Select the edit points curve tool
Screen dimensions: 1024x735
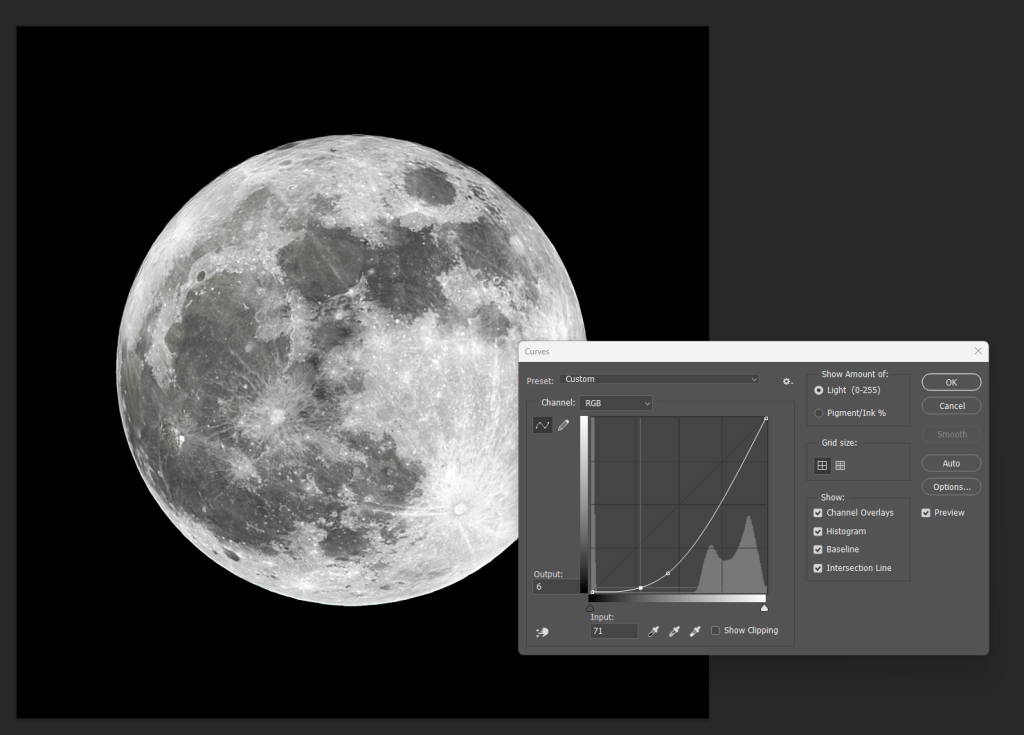point(542,425)
